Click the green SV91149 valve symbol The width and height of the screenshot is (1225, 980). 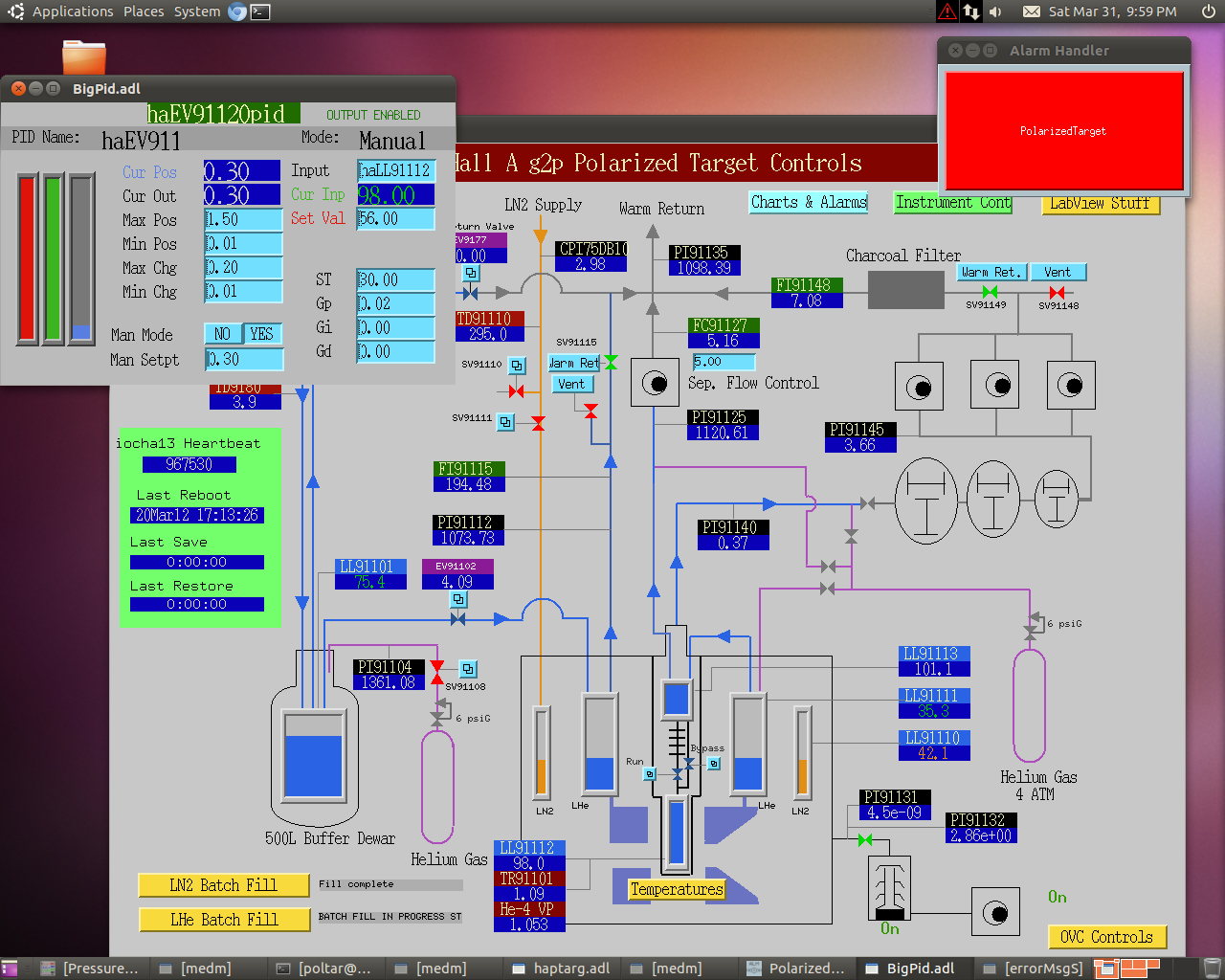coord(991,292)
